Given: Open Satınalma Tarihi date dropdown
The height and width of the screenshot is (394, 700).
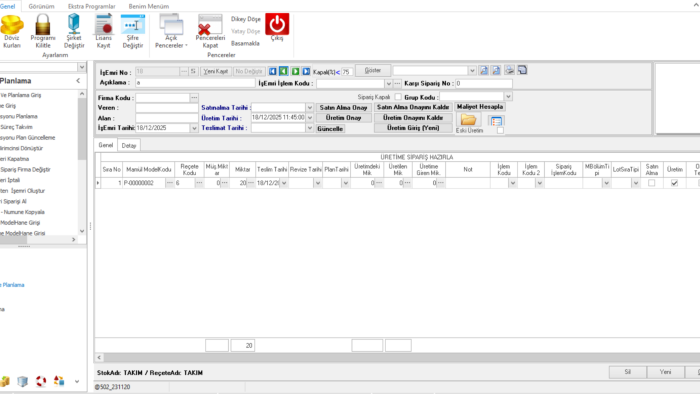Looking at the screenshot, I should (x=309, y=108).
